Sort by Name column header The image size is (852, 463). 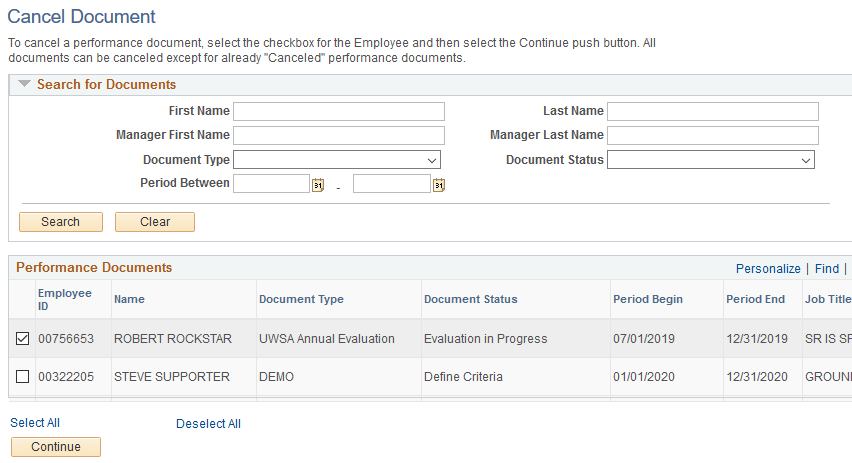[129, 299]
